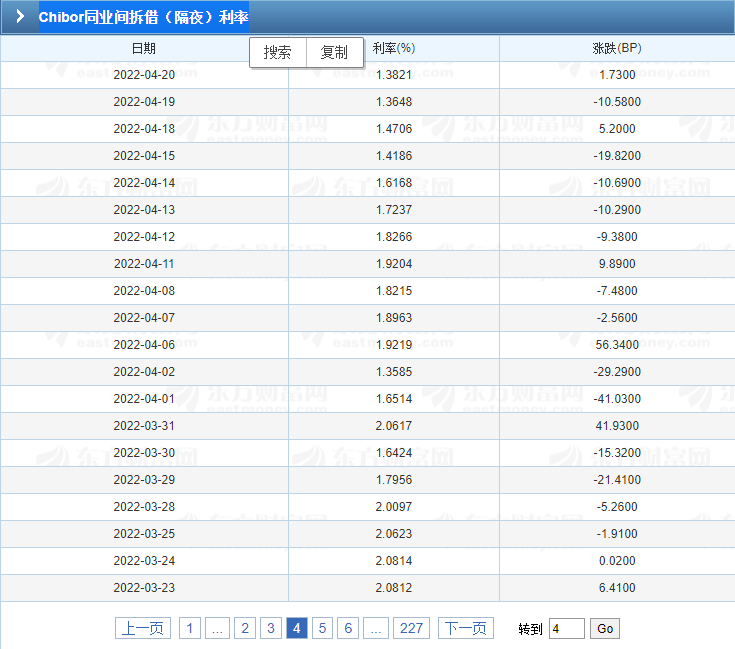Select the change value 56.3400
Viewport: 735px width, 649px height.
(617, 345)
